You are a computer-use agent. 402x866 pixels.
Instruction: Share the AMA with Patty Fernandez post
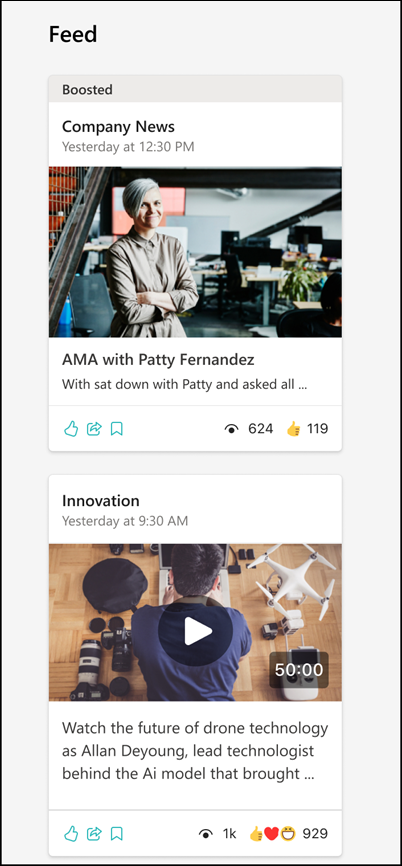pyautogui.click(x=94, y=429)
